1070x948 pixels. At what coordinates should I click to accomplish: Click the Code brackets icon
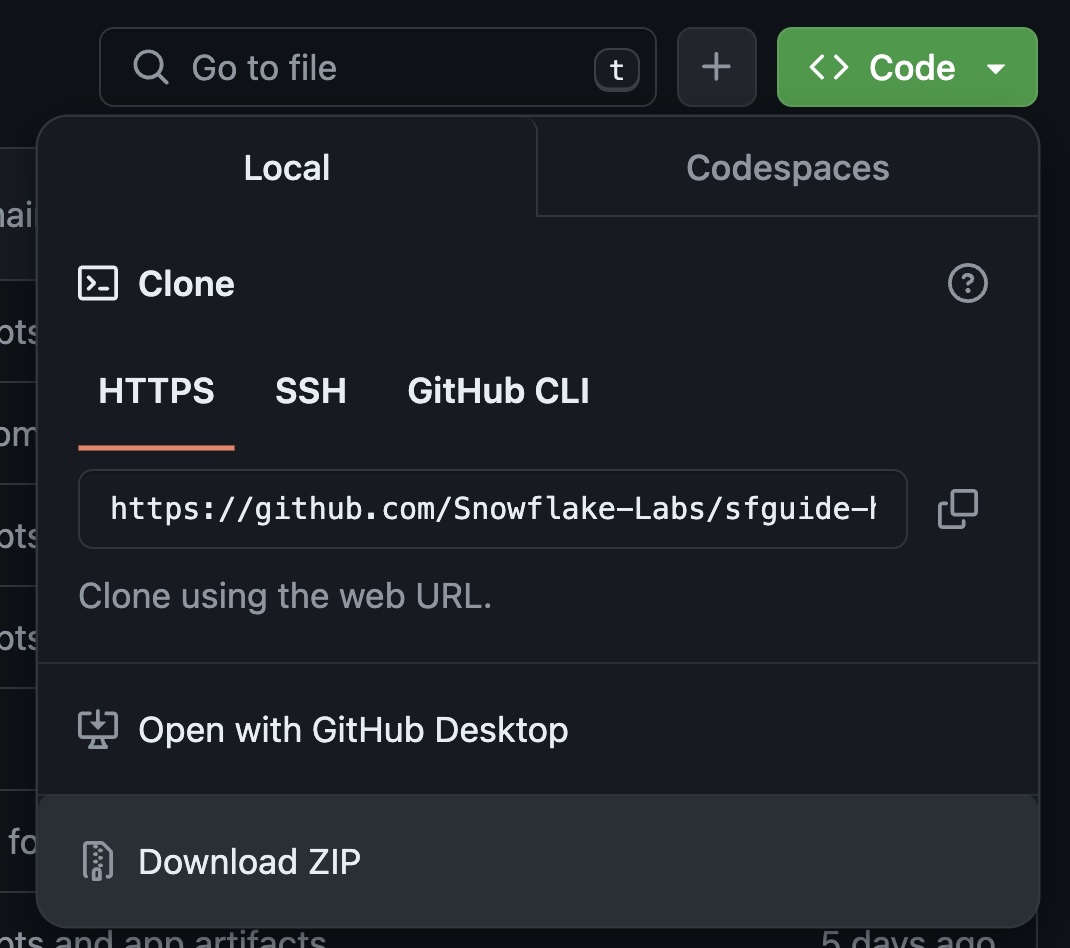pos(829,67)
